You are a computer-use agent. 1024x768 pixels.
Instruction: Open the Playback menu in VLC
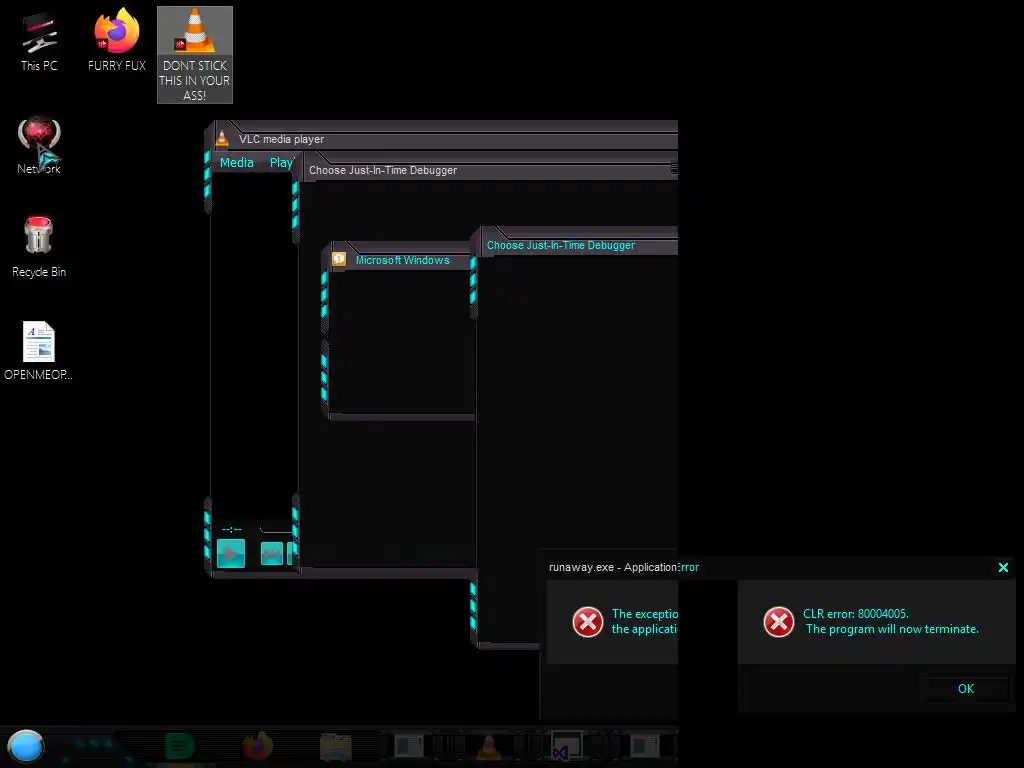(282, 163)
